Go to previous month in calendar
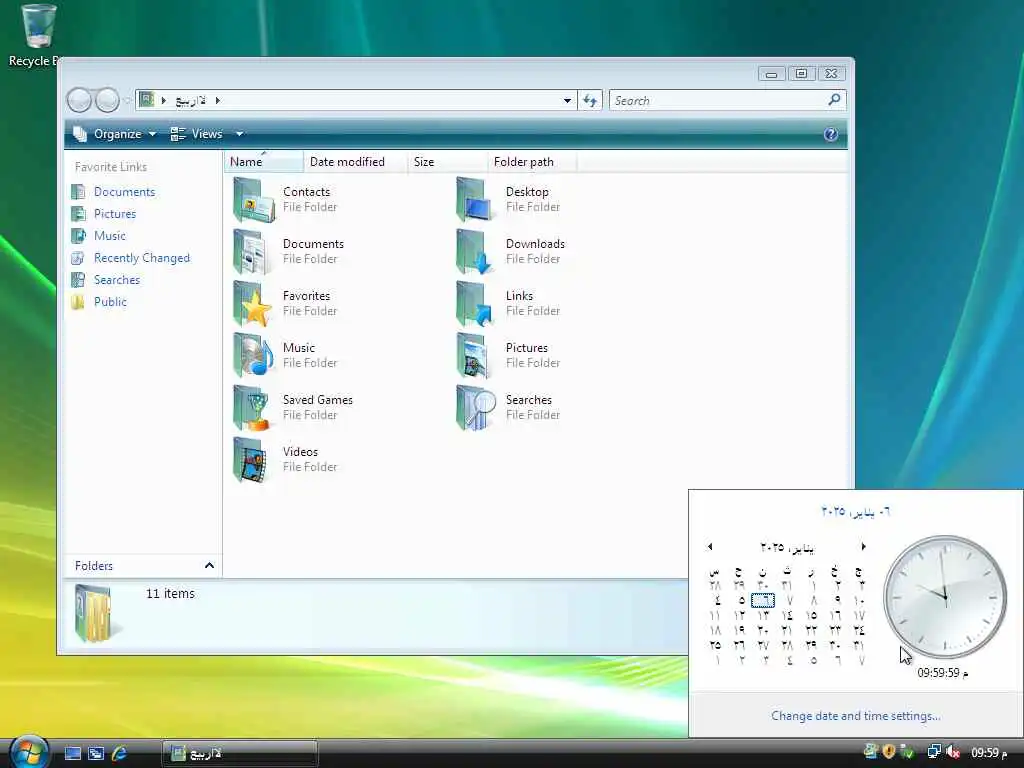Viewport: 1024px width, 768px height. 710,547
